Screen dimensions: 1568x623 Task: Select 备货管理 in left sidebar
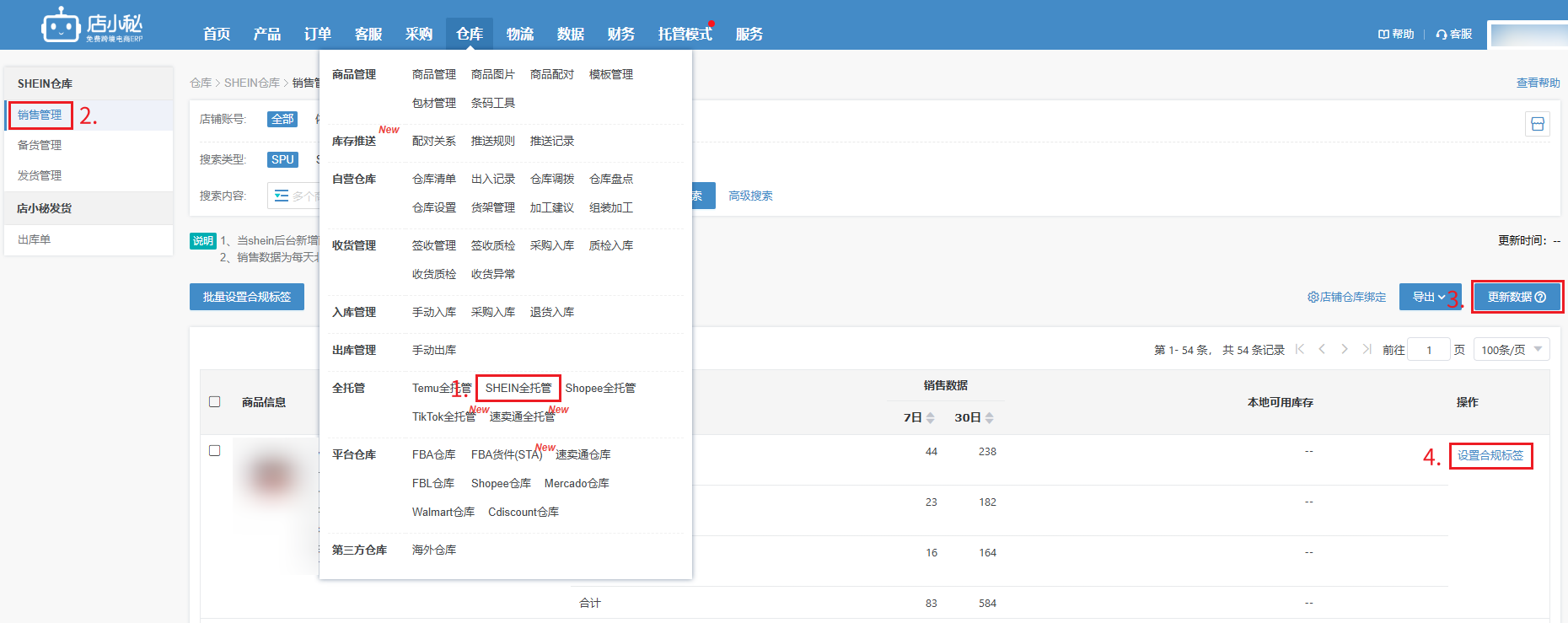(40, 145)
